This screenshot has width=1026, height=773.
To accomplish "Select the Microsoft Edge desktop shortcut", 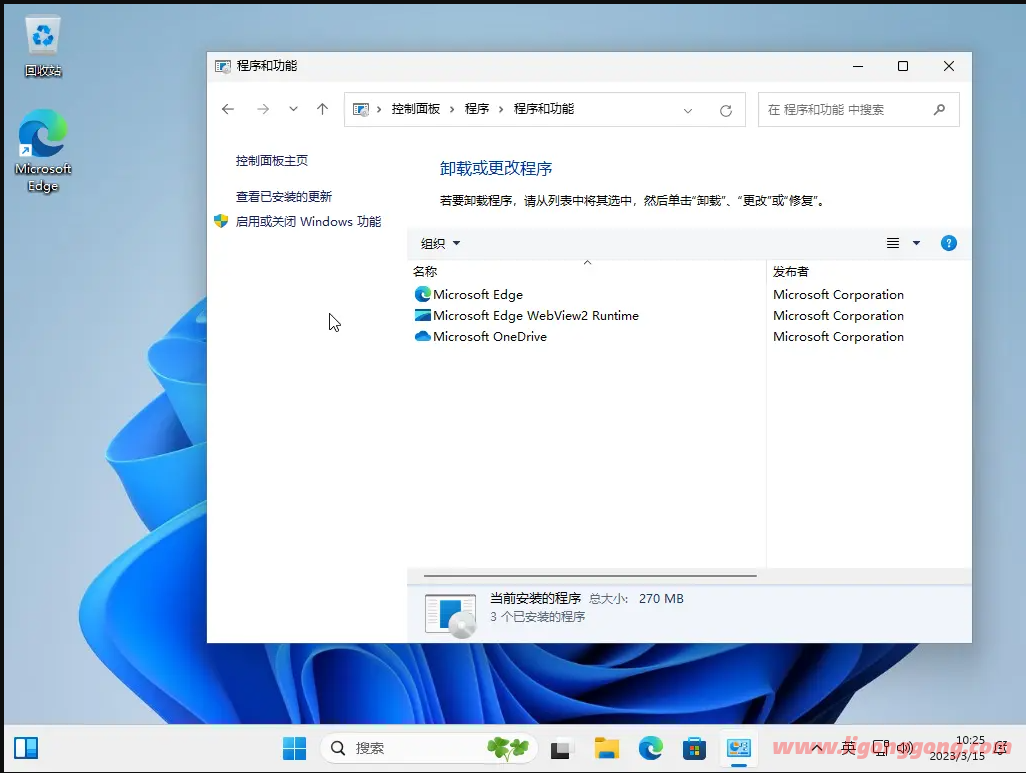I will (x=43, y=151).
